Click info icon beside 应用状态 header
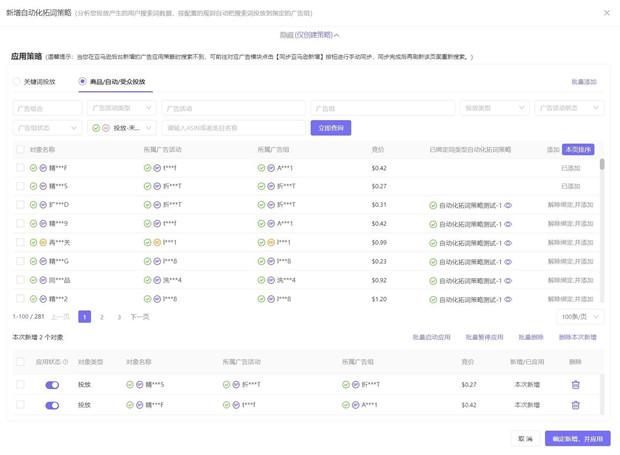620x455 pixels. click(66, 362)
